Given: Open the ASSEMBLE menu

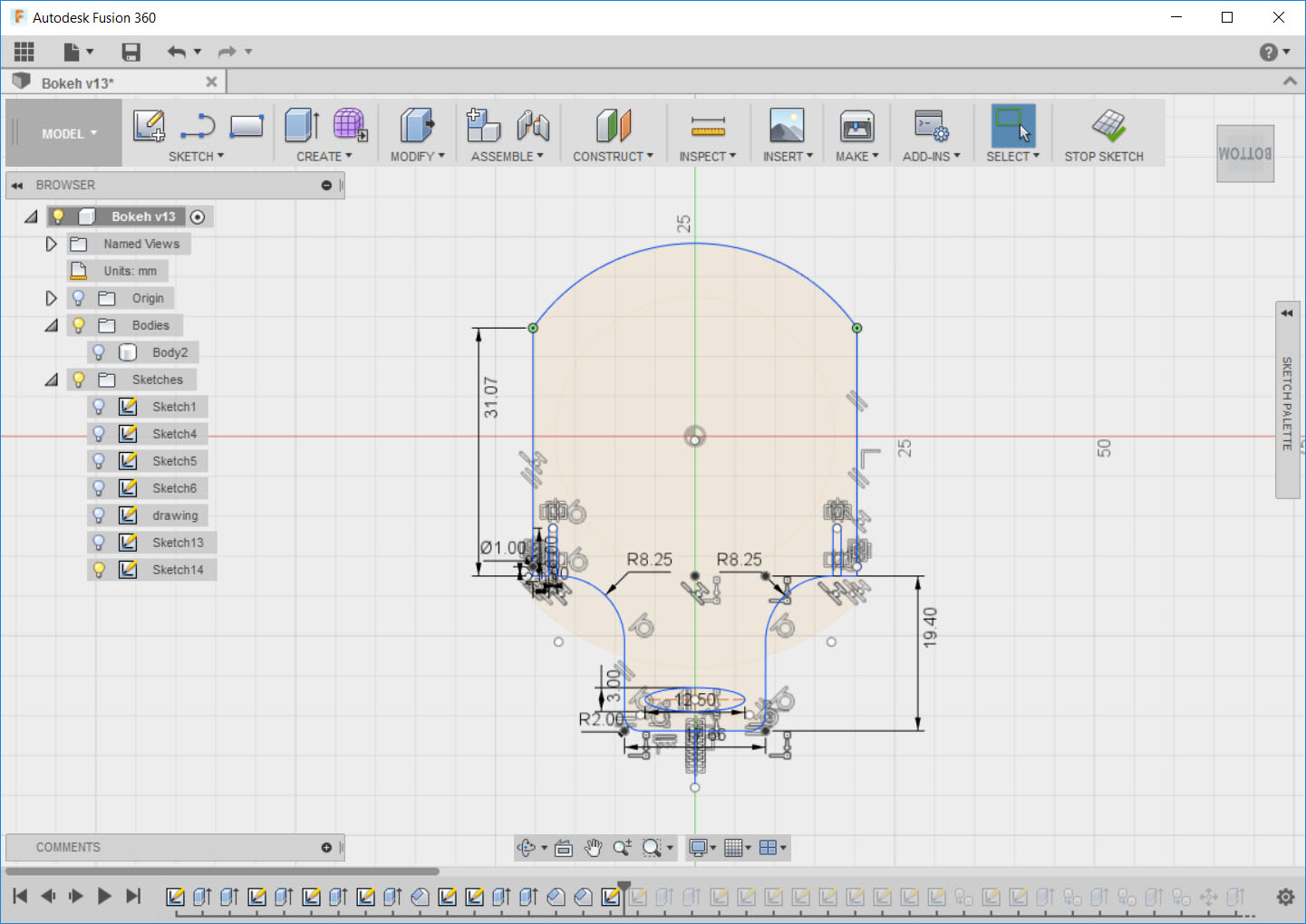Looking at the screenshot, I should [x=507, y=157].
